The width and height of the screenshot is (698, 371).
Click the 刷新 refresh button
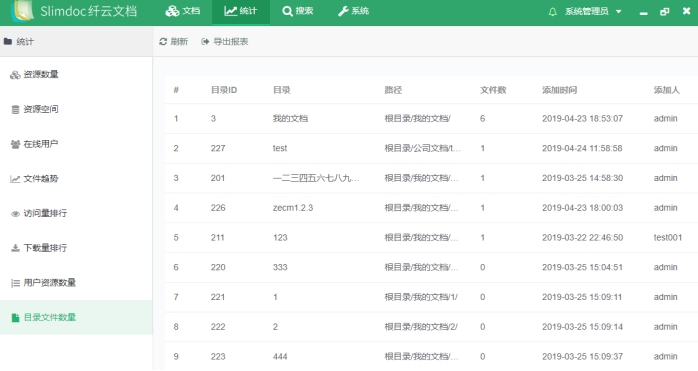tap(174, 41)
